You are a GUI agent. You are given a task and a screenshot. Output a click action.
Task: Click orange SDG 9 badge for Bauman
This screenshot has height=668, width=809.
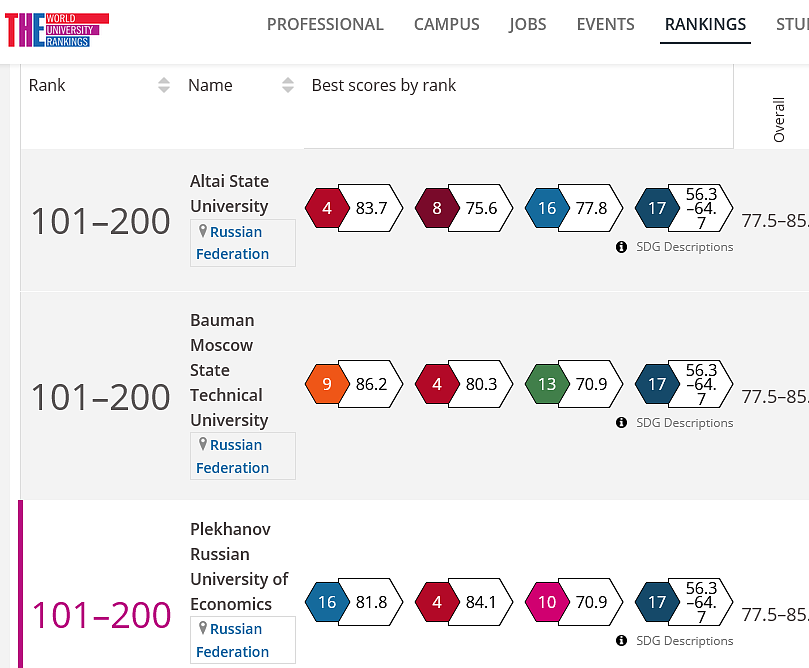[326, 384]
